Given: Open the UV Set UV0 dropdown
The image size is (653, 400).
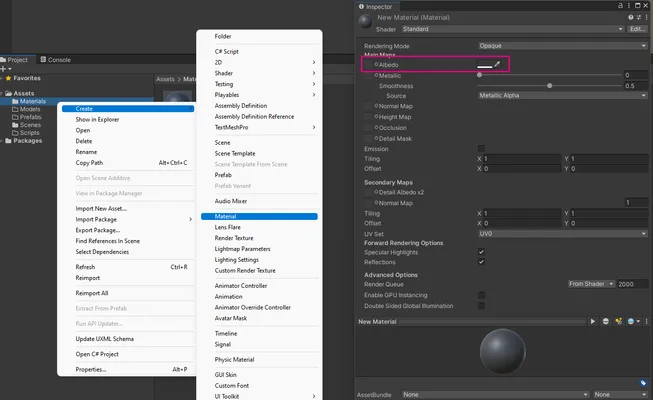Looking at the screenshot, I should coord(563,234).
